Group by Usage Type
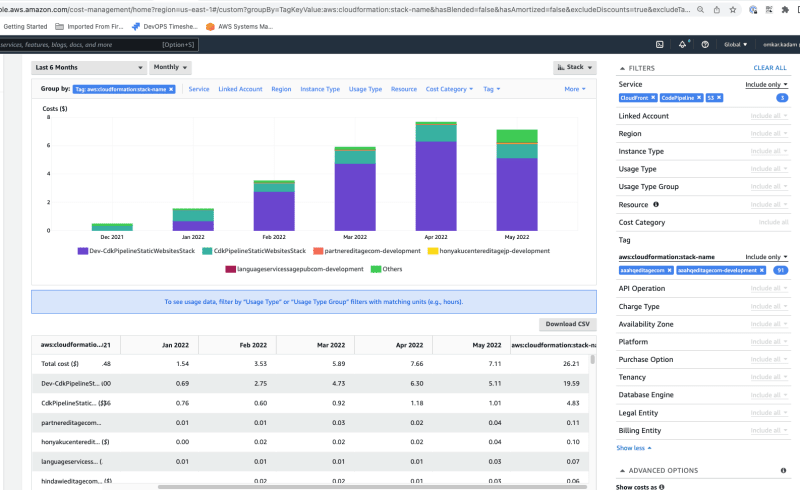The height and width of the screenshot is (490, 800). click(x=365, y=89)
